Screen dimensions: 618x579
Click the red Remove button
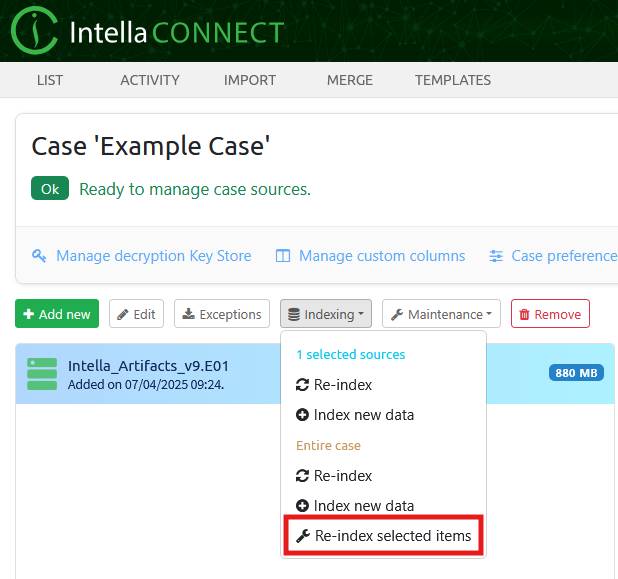click(550, 314)
